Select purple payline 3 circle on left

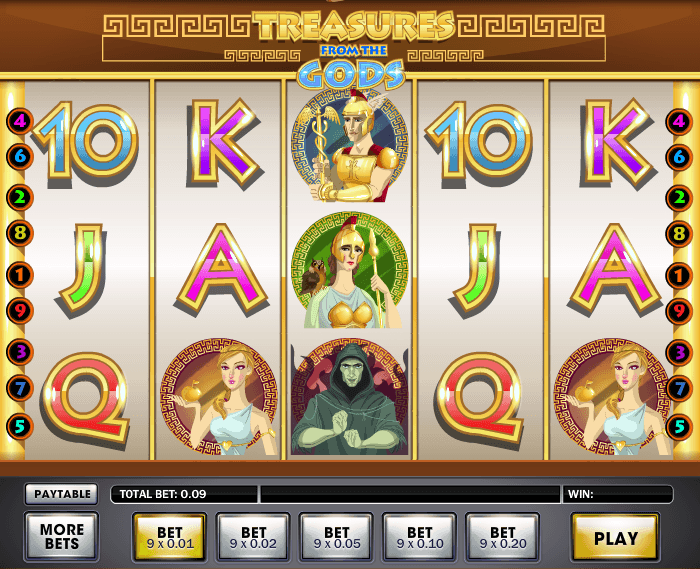(x=20, y=352)
